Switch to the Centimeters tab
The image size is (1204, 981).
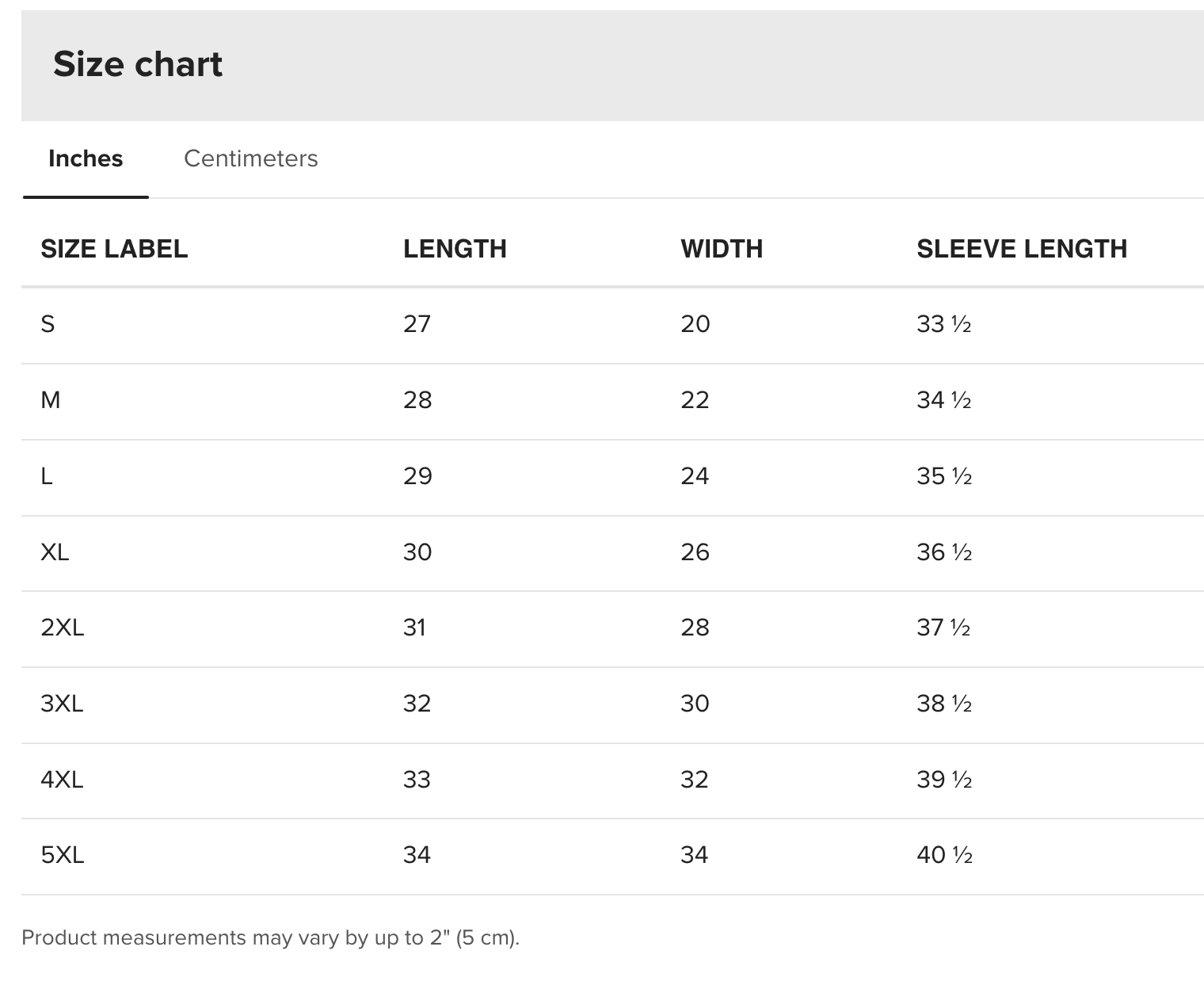250,158
